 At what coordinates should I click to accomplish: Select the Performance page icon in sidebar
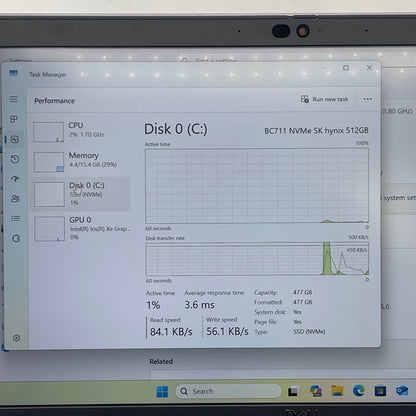[x=15, y=139]
